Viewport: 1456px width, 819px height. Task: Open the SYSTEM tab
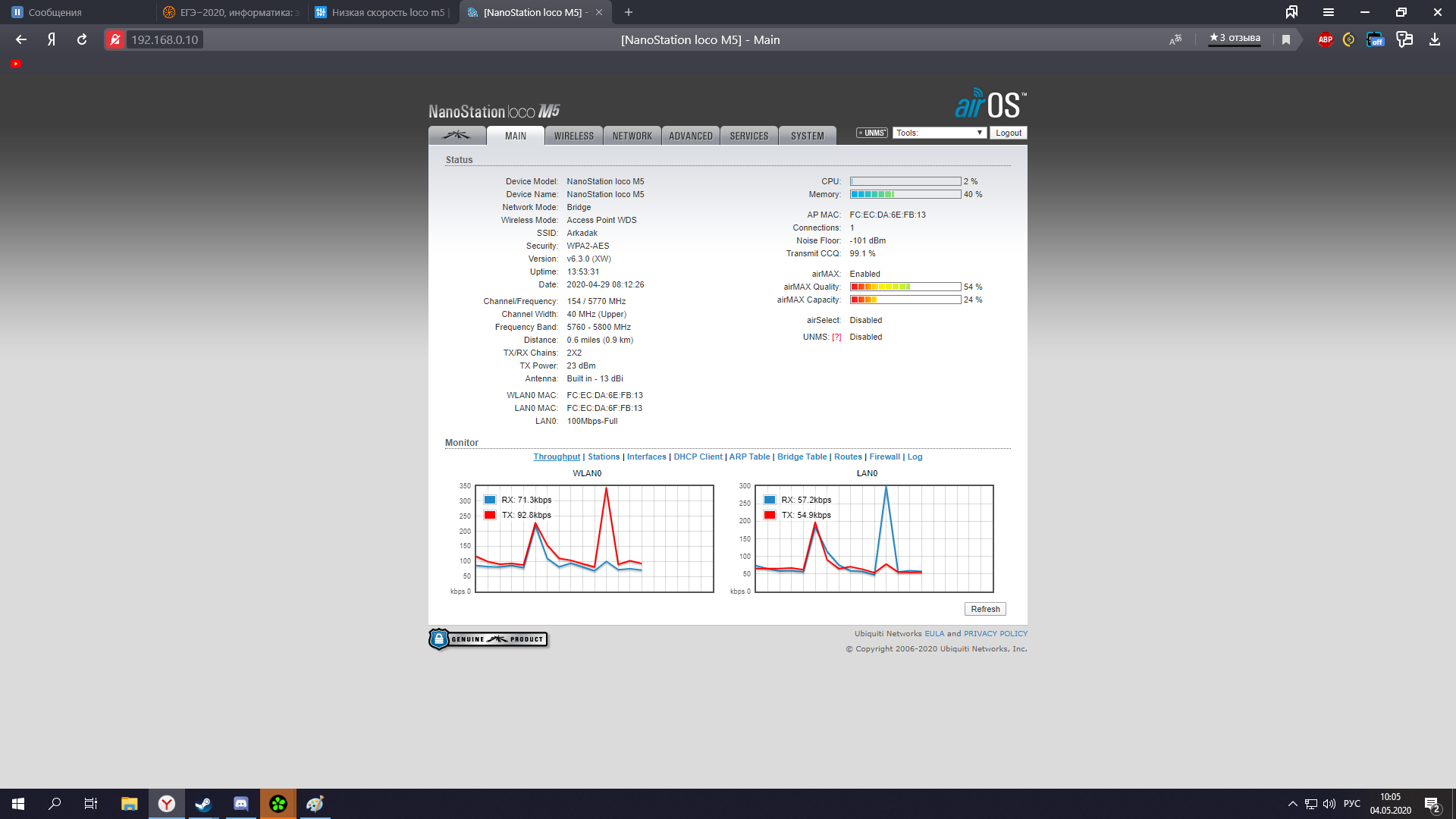point(807,136)
